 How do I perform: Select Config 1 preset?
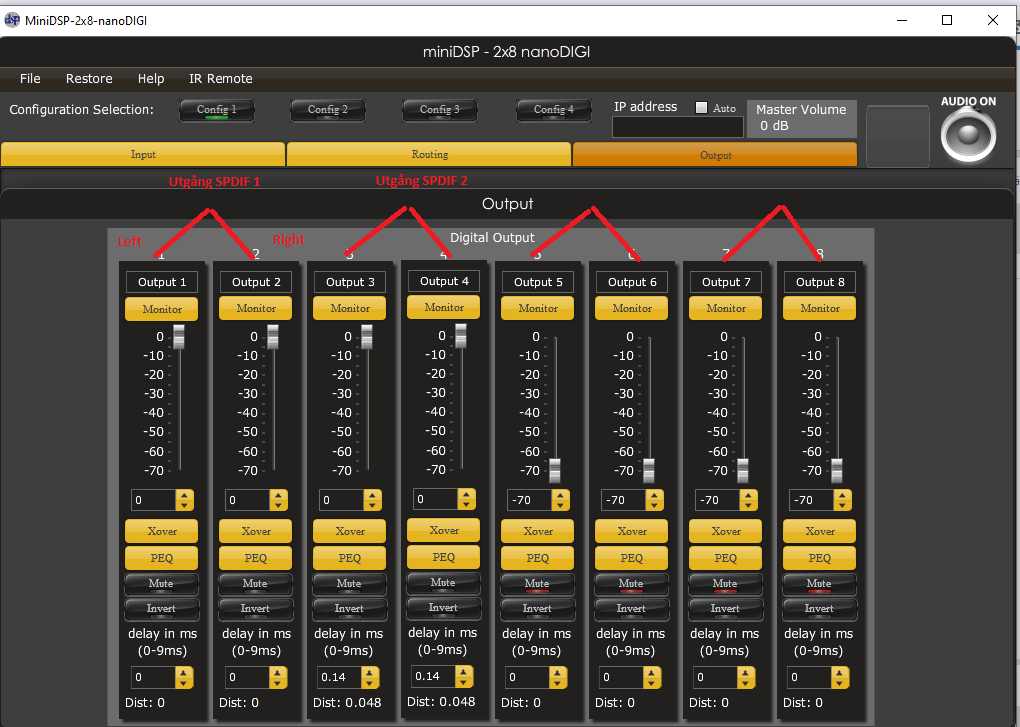pos(217,110)
